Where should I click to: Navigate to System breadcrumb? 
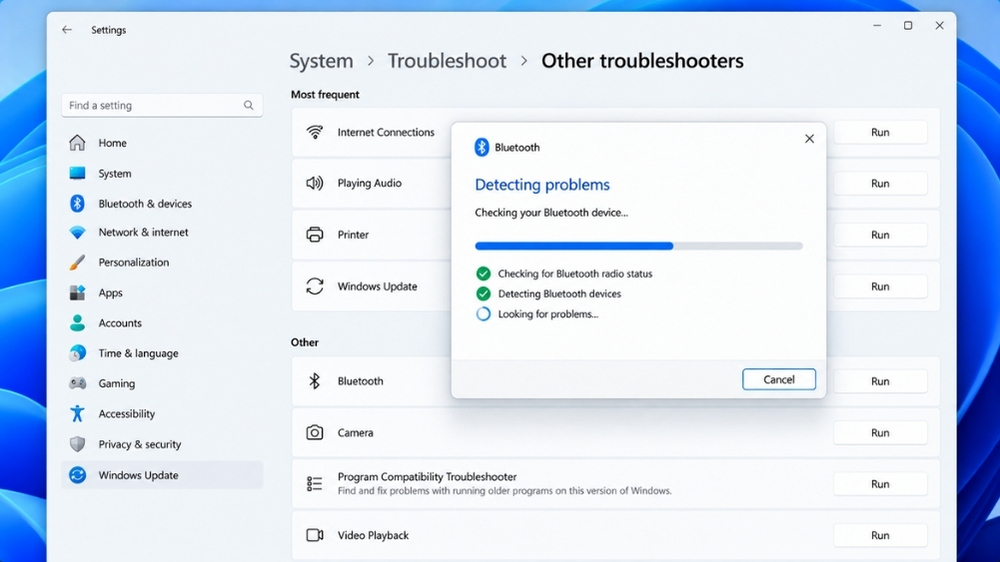pyautogui.click(x=321, y=61)
